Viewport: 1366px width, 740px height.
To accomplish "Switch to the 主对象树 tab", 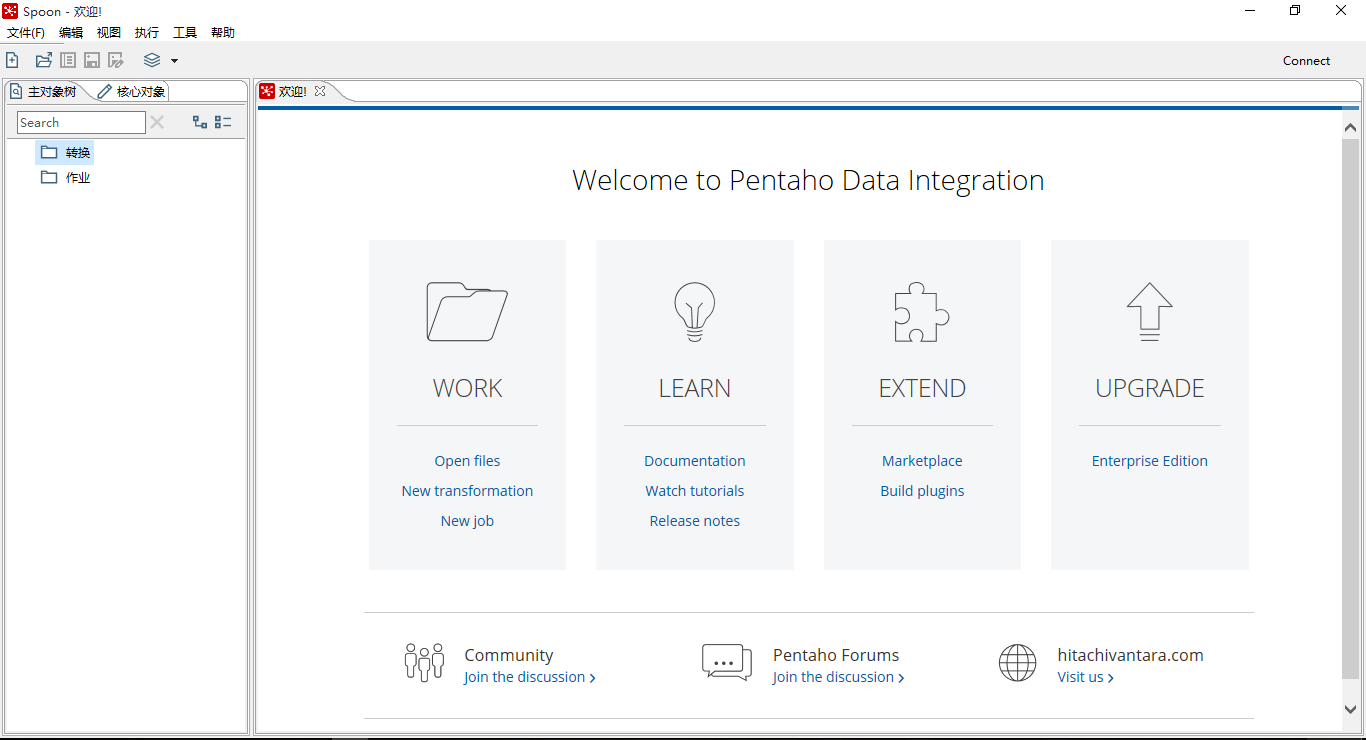I will 44,91.
